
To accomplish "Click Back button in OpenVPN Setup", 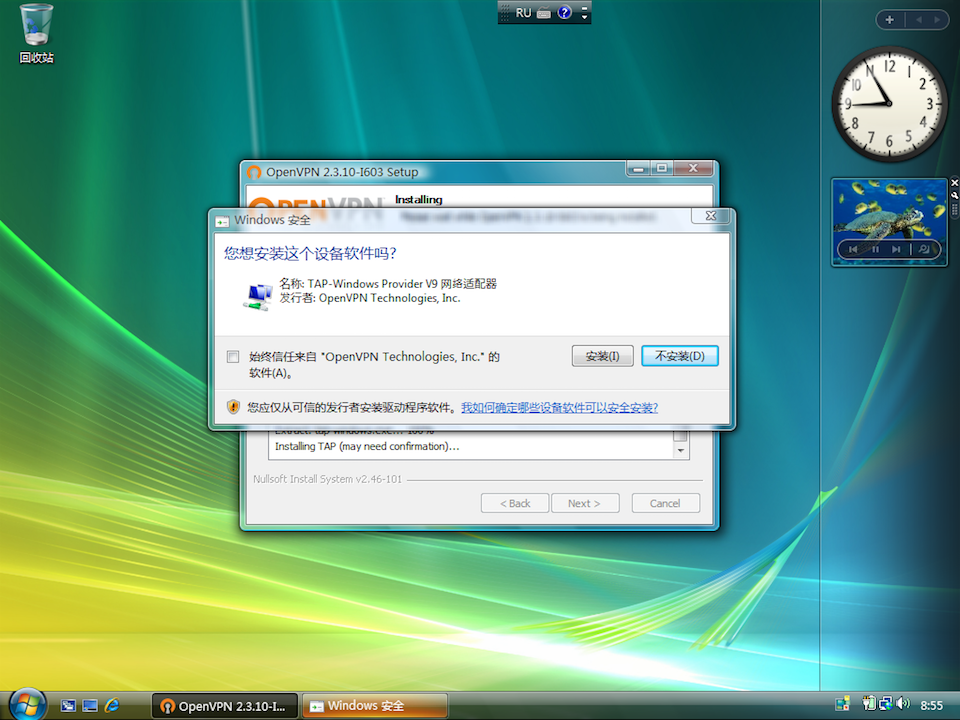I will pos(515,503).
